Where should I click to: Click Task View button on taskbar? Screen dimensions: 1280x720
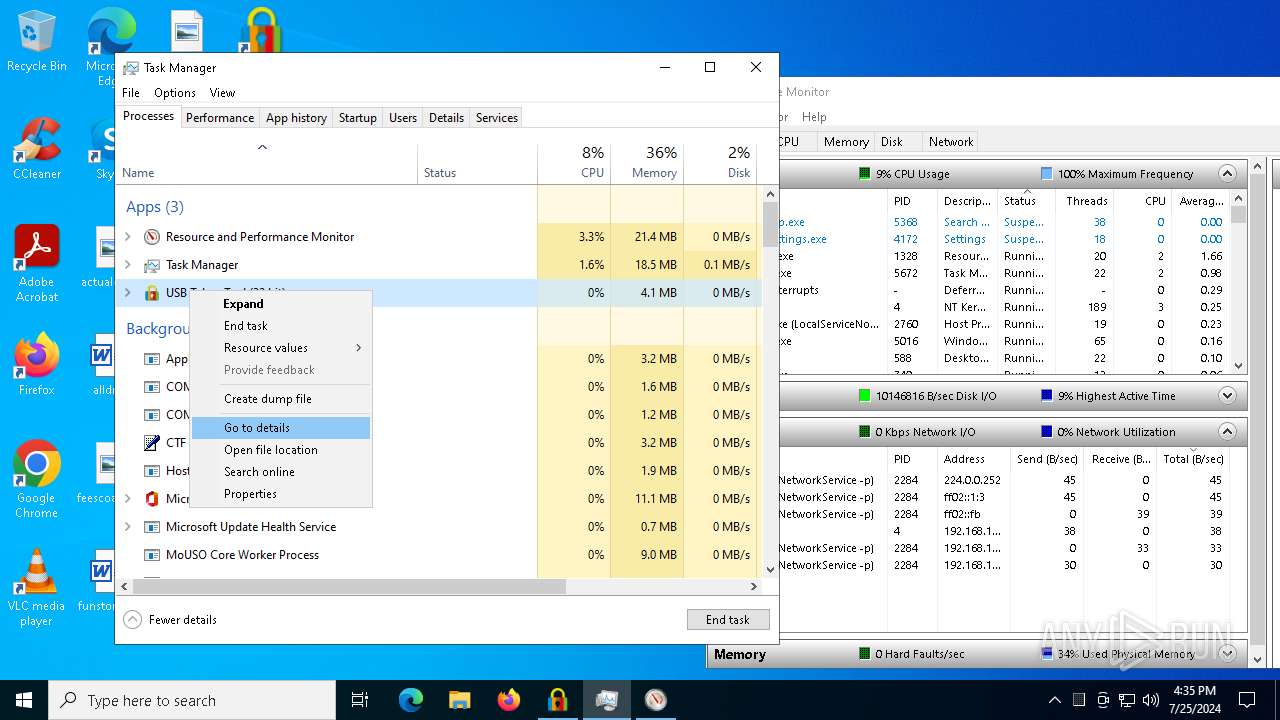[360, 700]
